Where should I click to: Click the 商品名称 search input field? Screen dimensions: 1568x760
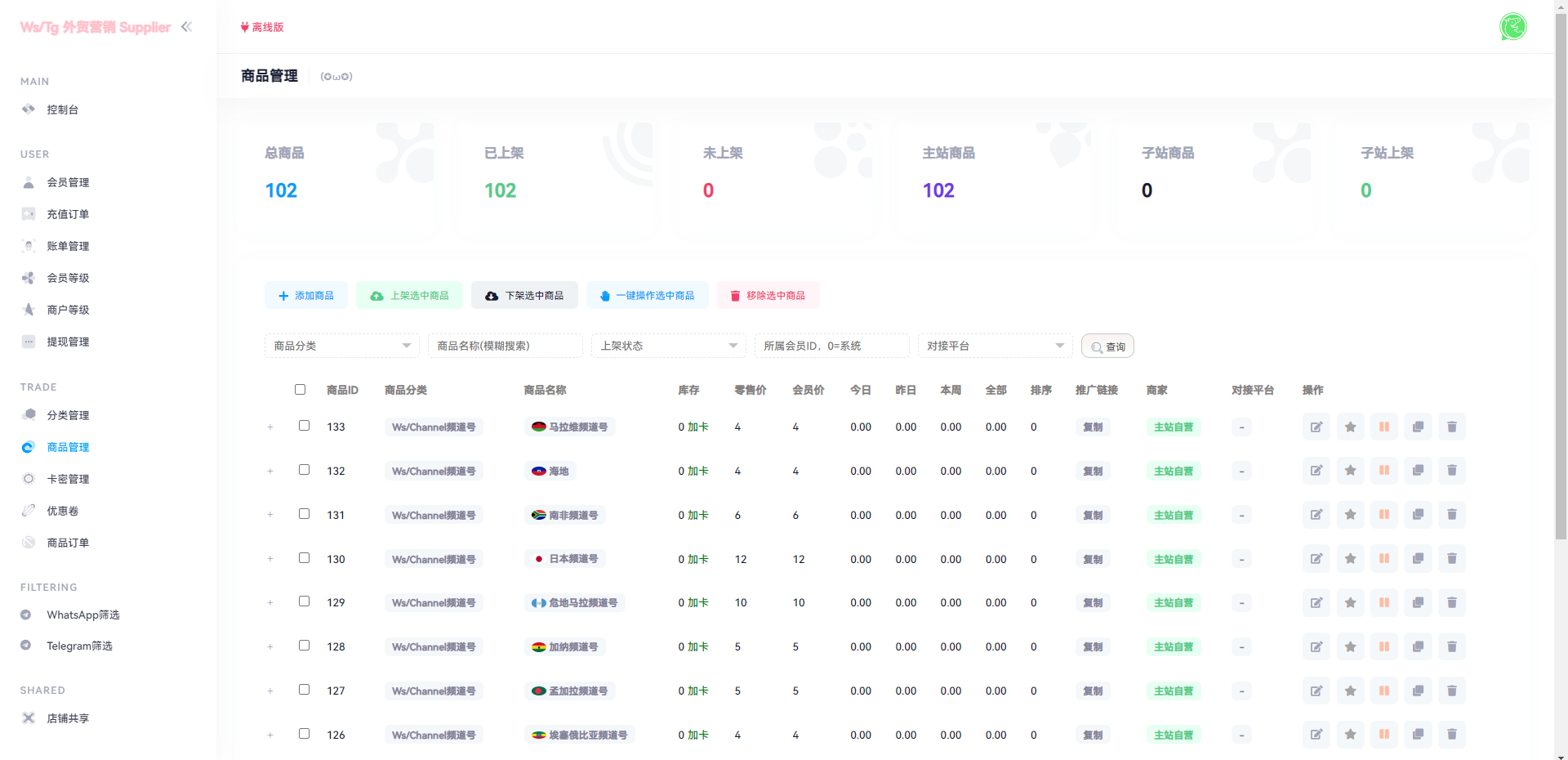tap(505, 346)
